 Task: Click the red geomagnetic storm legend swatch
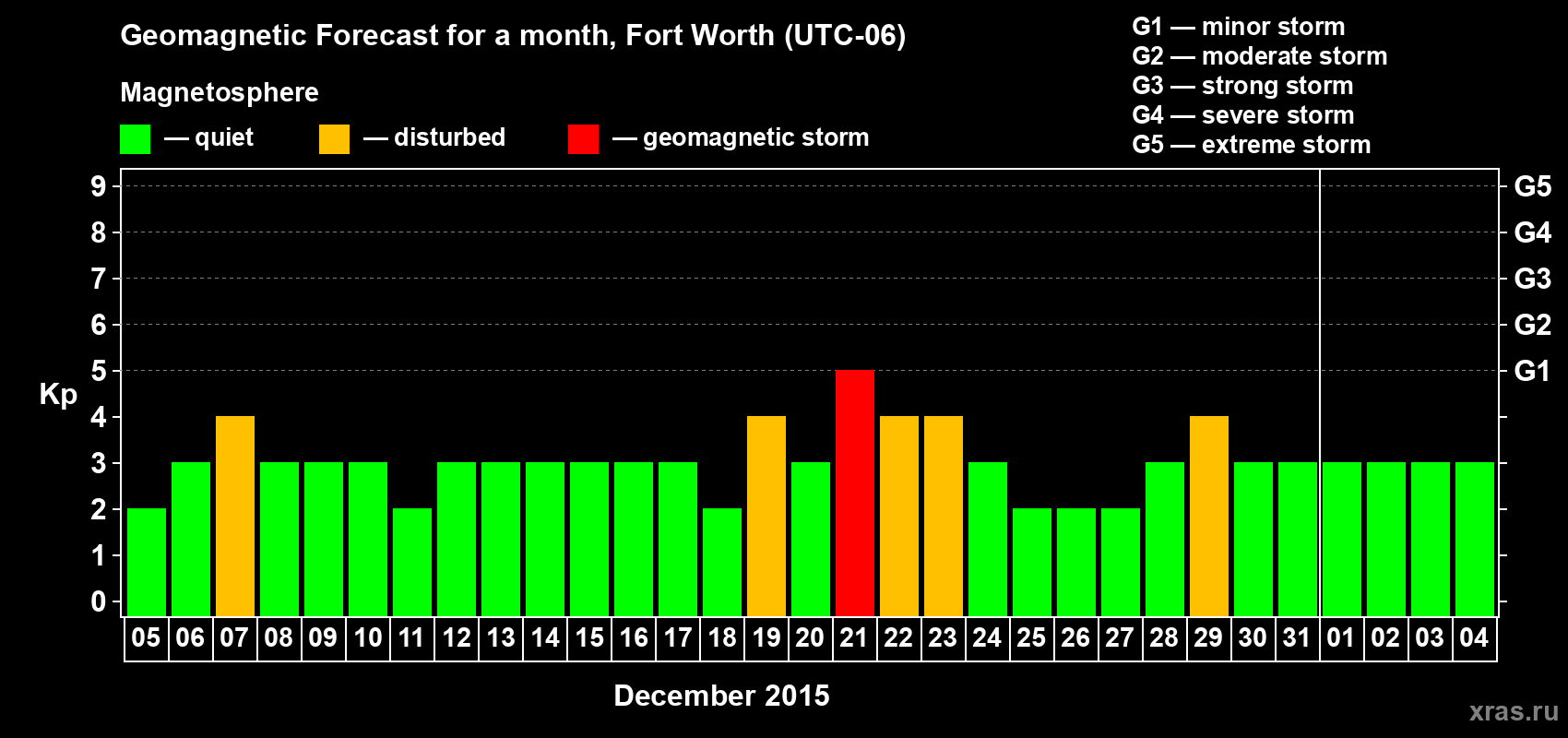[584, 139]
